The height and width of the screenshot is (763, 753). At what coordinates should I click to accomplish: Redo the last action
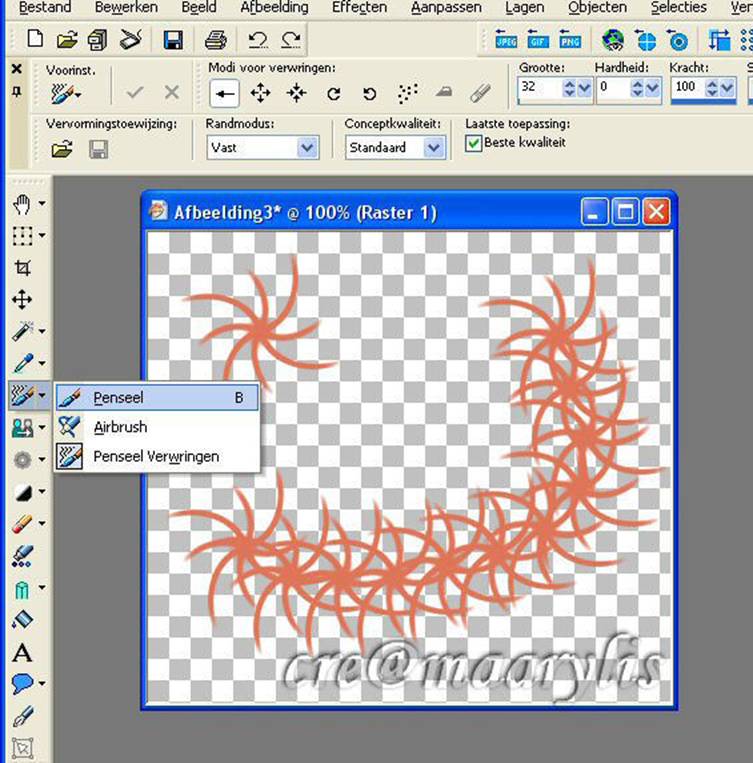[x=291, y=40]
